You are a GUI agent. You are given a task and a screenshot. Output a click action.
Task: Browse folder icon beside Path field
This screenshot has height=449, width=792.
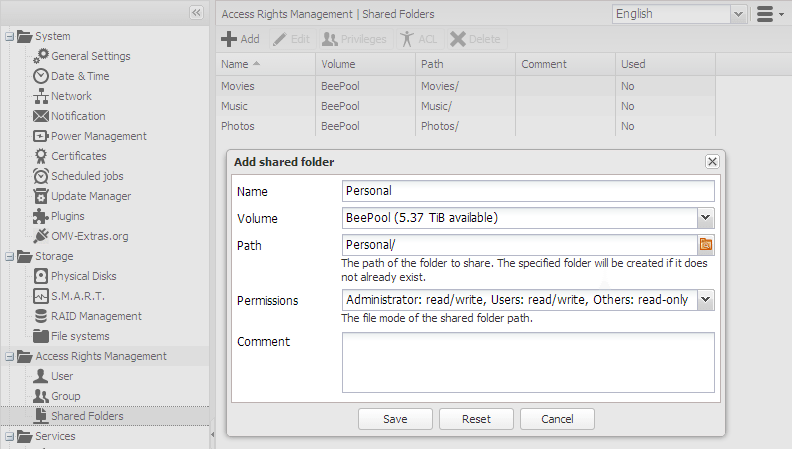(x=706, y=245)
